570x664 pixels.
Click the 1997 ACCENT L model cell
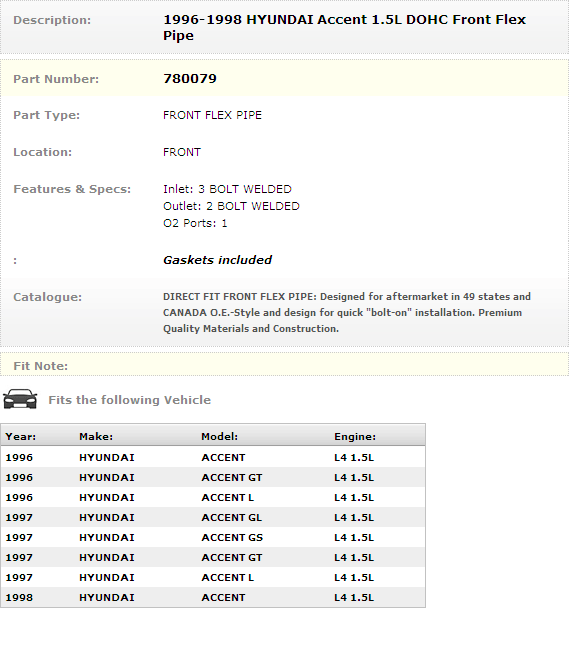point(227,578)
